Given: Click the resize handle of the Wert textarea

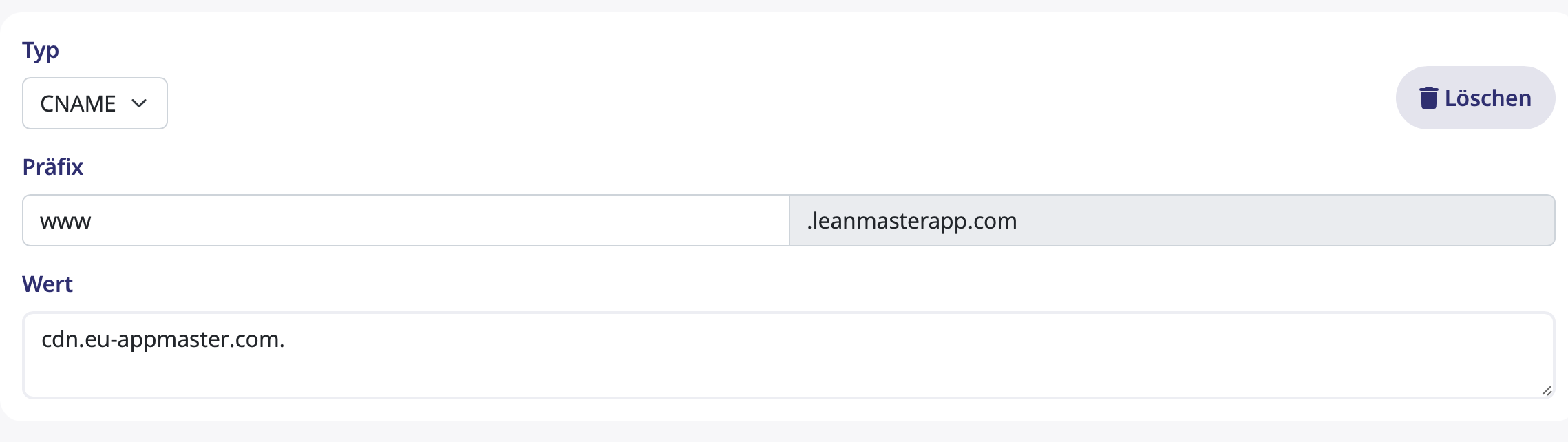Looking at the screenshot, I should [x=1546, y=390].
